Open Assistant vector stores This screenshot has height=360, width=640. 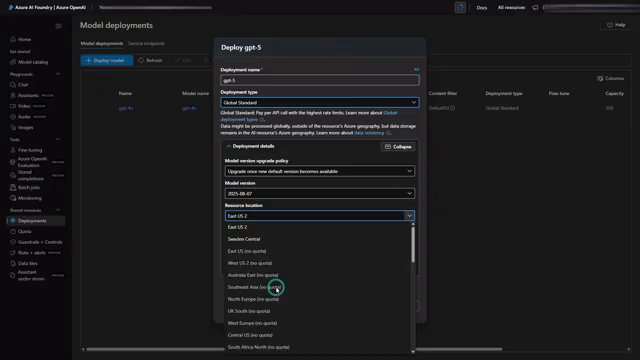(31, 276)
